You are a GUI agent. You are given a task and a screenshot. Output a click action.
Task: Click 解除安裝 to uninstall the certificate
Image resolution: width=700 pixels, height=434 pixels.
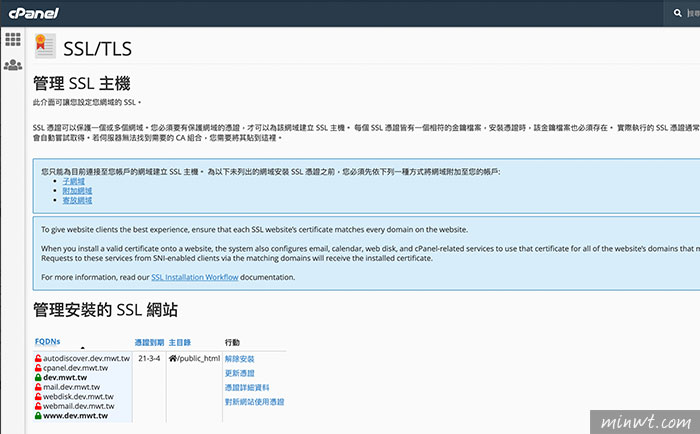pyautogui.click(x=239, y=359)
